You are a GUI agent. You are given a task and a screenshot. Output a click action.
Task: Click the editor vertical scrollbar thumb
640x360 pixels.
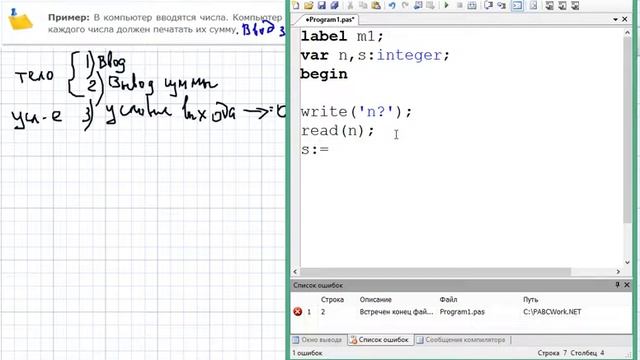(627, 130)
